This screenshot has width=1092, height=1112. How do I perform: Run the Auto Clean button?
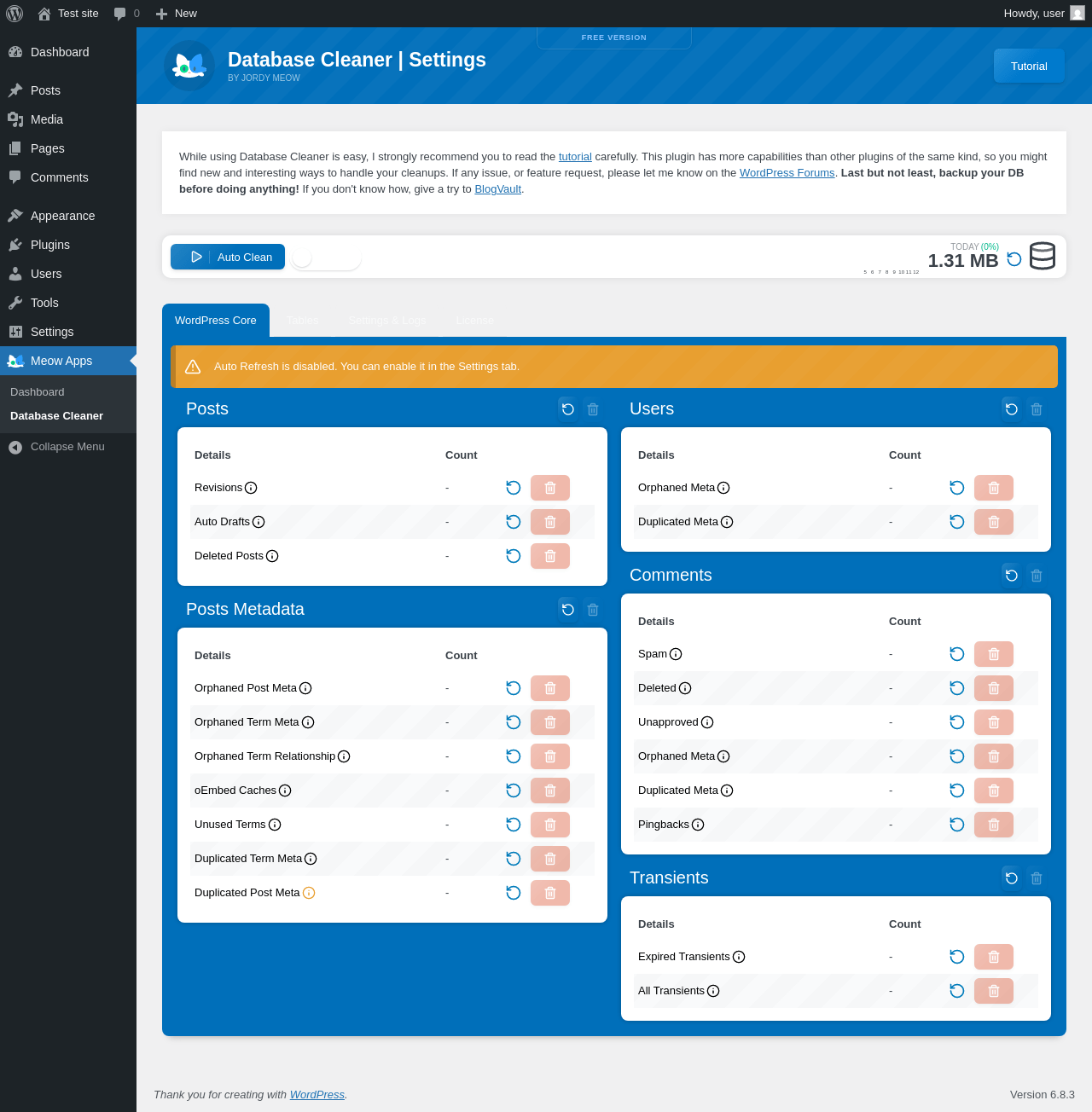228,257
